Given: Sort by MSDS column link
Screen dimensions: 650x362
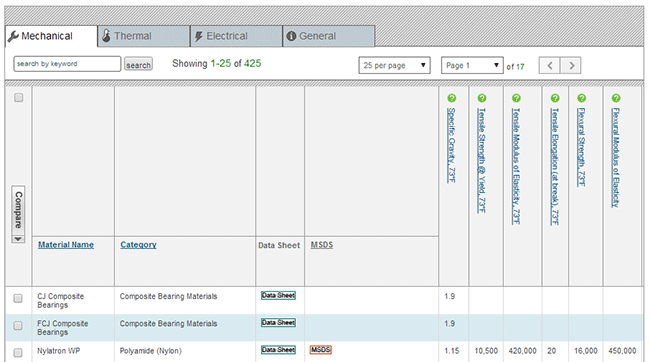Looking at the screenshot, I should [322, 245].
